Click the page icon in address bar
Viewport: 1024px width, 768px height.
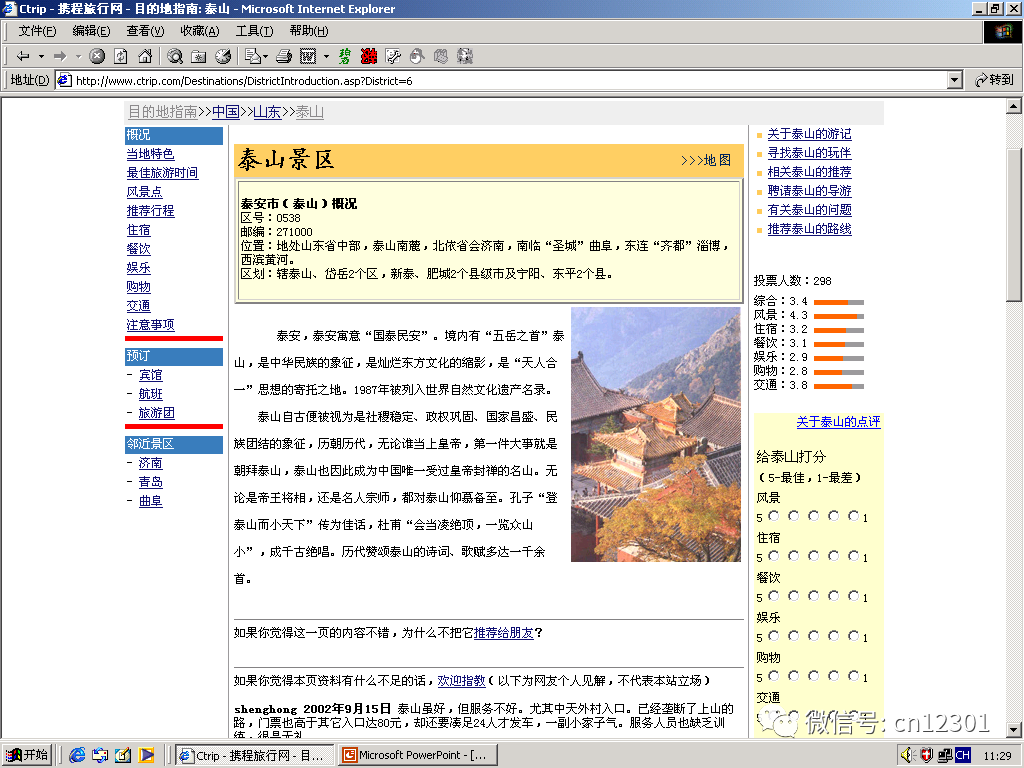tap(64, 80)
